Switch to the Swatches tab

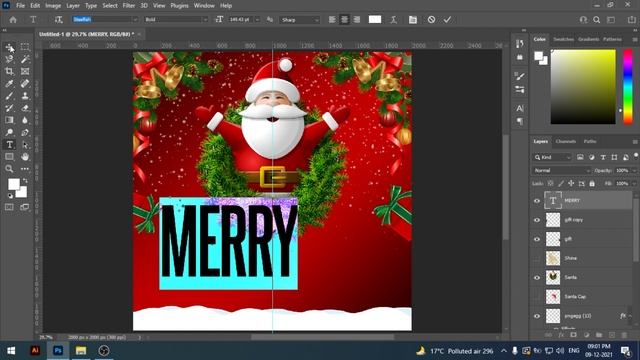(563, 39)
